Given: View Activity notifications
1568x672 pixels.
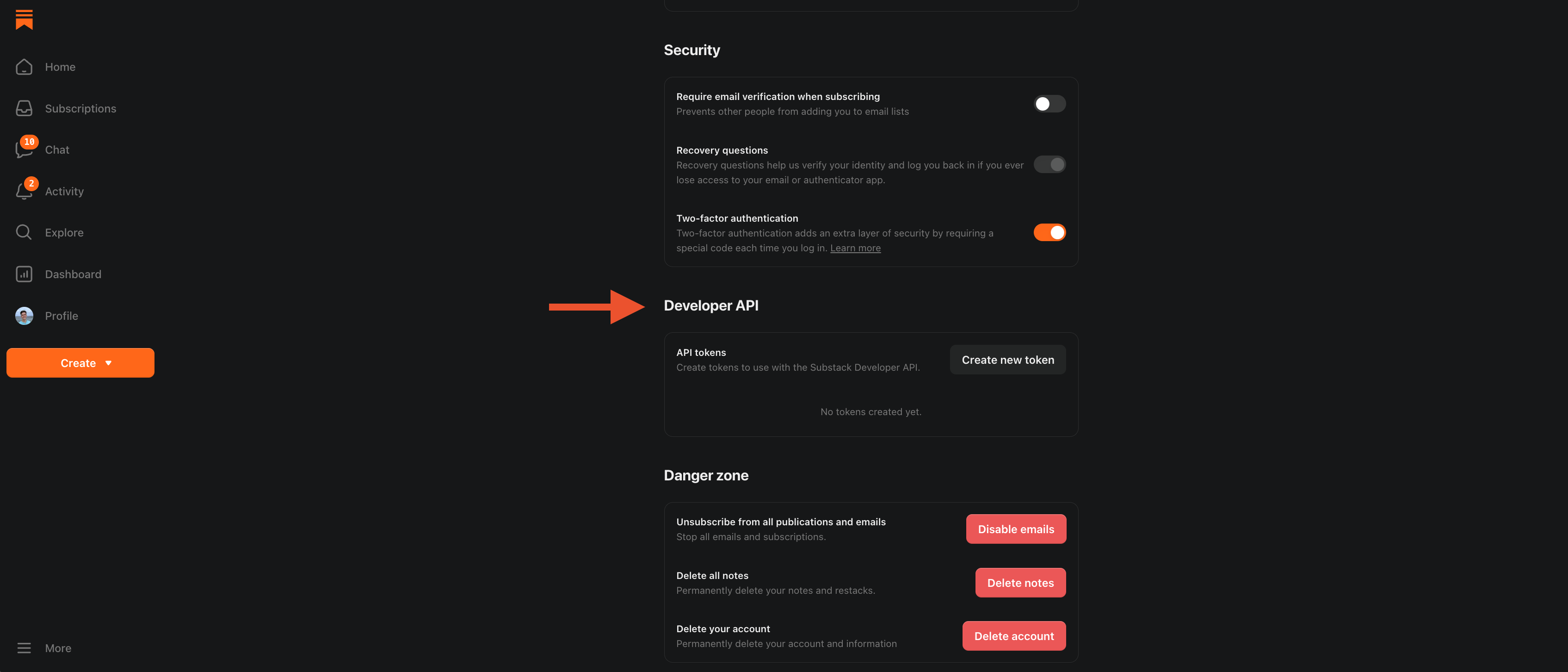Looking at the screenshot, I should click(64, 191).
